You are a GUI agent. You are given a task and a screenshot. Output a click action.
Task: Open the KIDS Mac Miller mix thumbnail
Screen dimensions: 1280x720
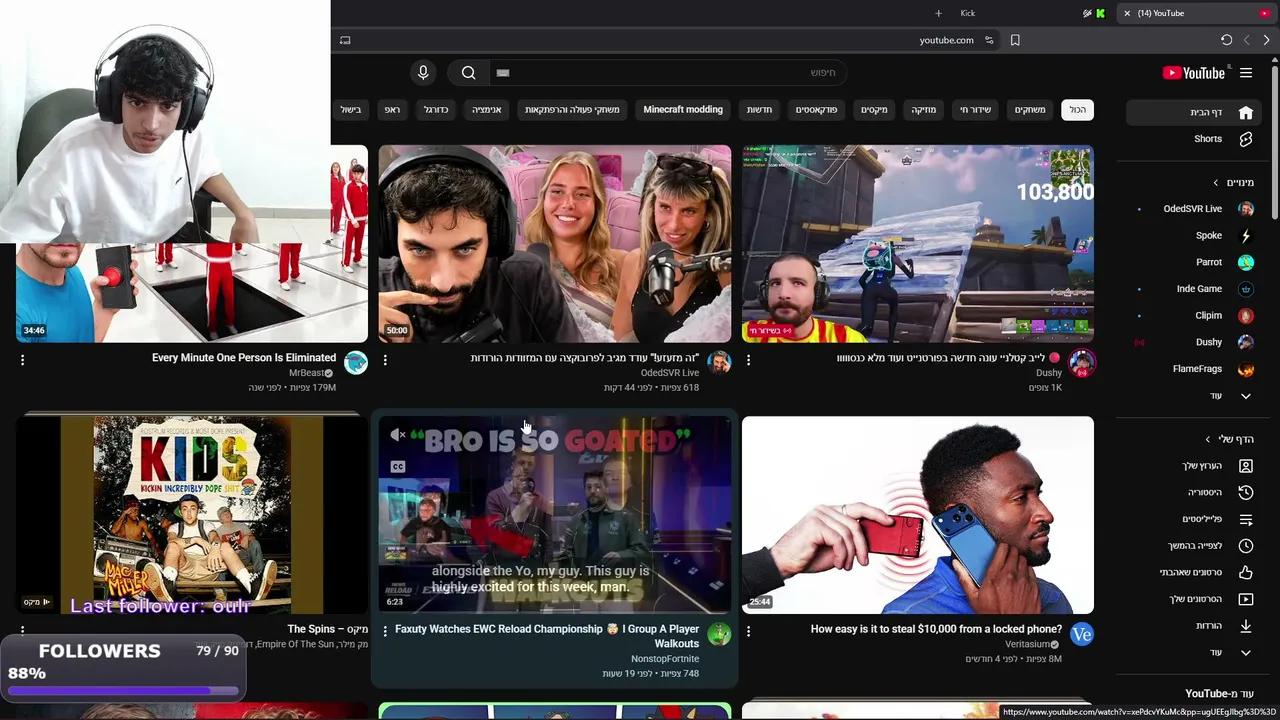coord(192,515)
